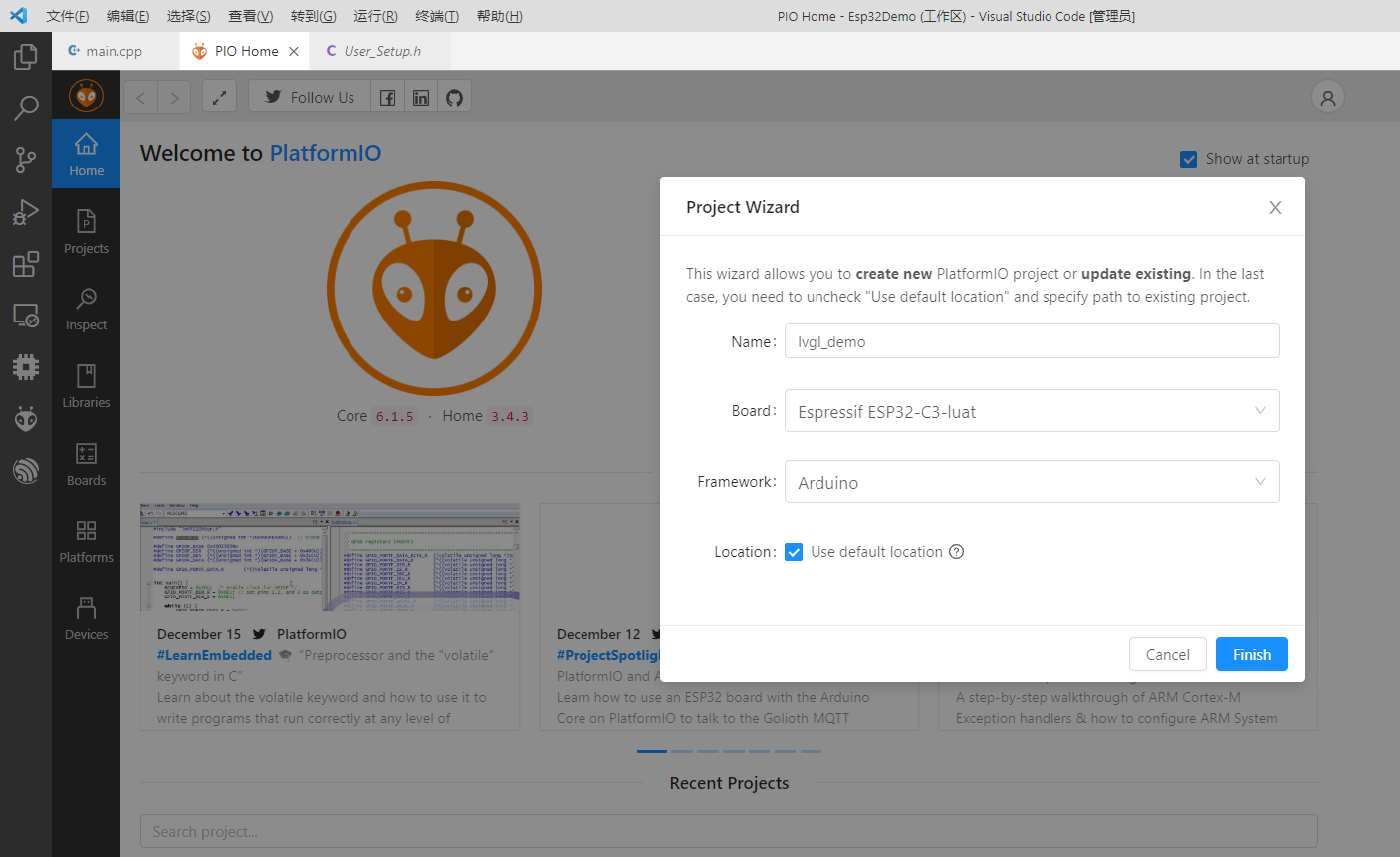This screenshot has height=857, width=1400.
Task: Open the Explorer view in activity bar
Action: point(26,56)
